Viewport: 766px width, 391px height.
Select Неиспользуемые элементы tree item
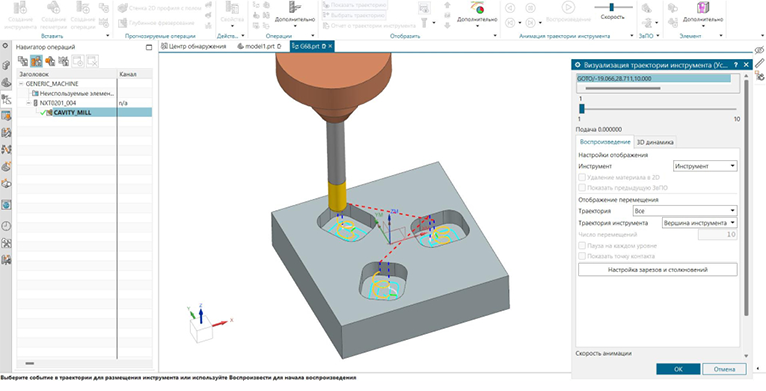(x=77, y=93)
